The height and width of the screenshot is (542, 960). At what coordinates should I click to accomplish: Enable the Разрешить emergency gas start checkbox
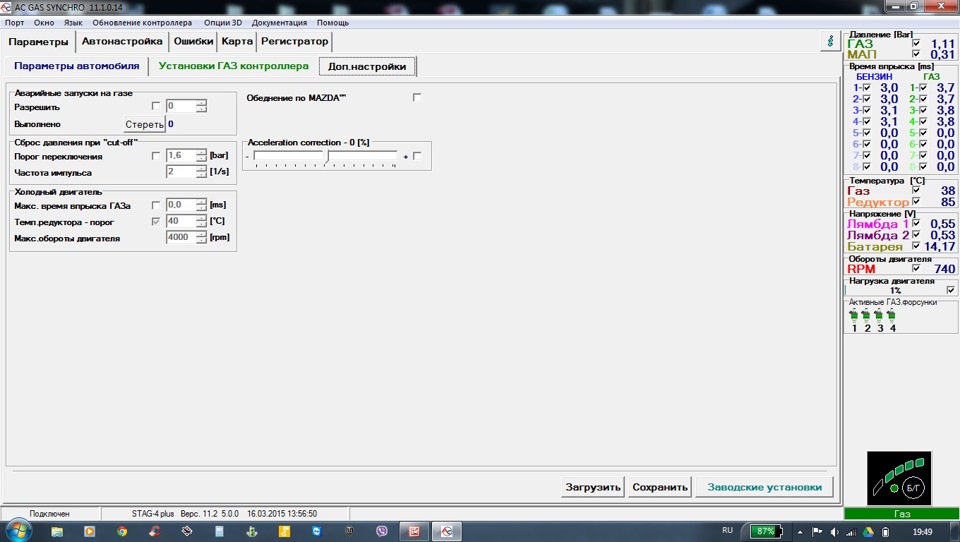pos(156,106)
